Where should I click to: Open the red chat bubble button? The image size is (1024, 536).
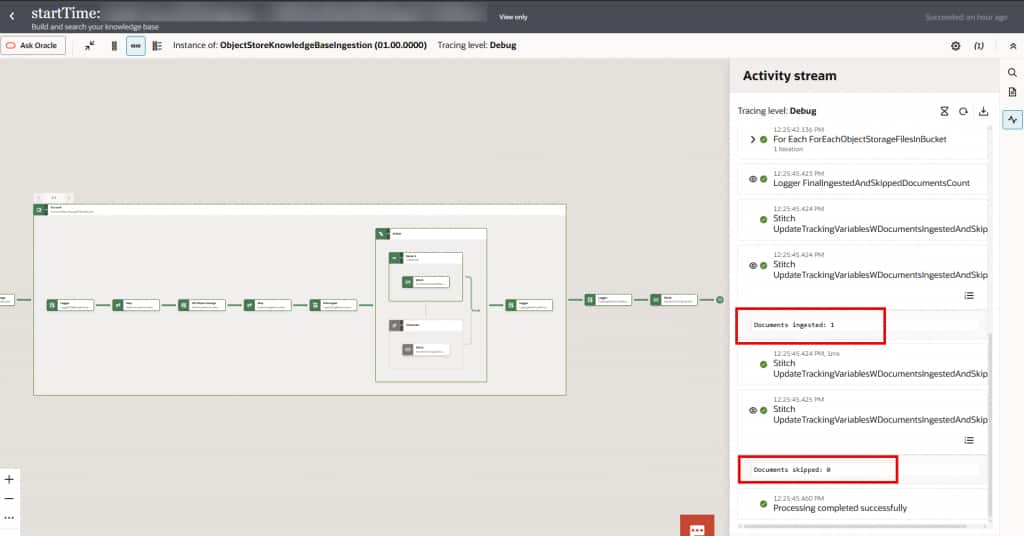point(697,526)
